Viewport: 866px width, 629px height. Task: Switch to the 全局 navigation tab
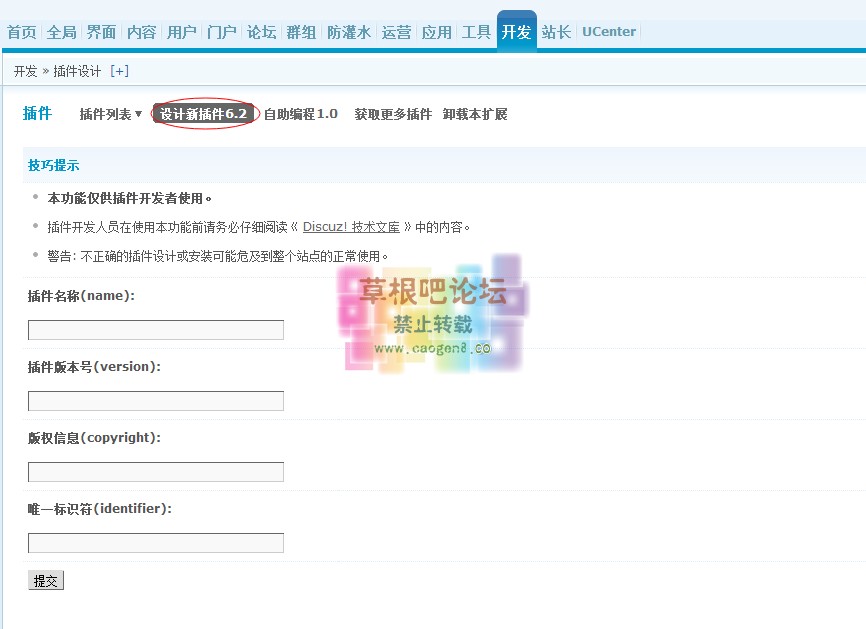(x=61, y=32)
